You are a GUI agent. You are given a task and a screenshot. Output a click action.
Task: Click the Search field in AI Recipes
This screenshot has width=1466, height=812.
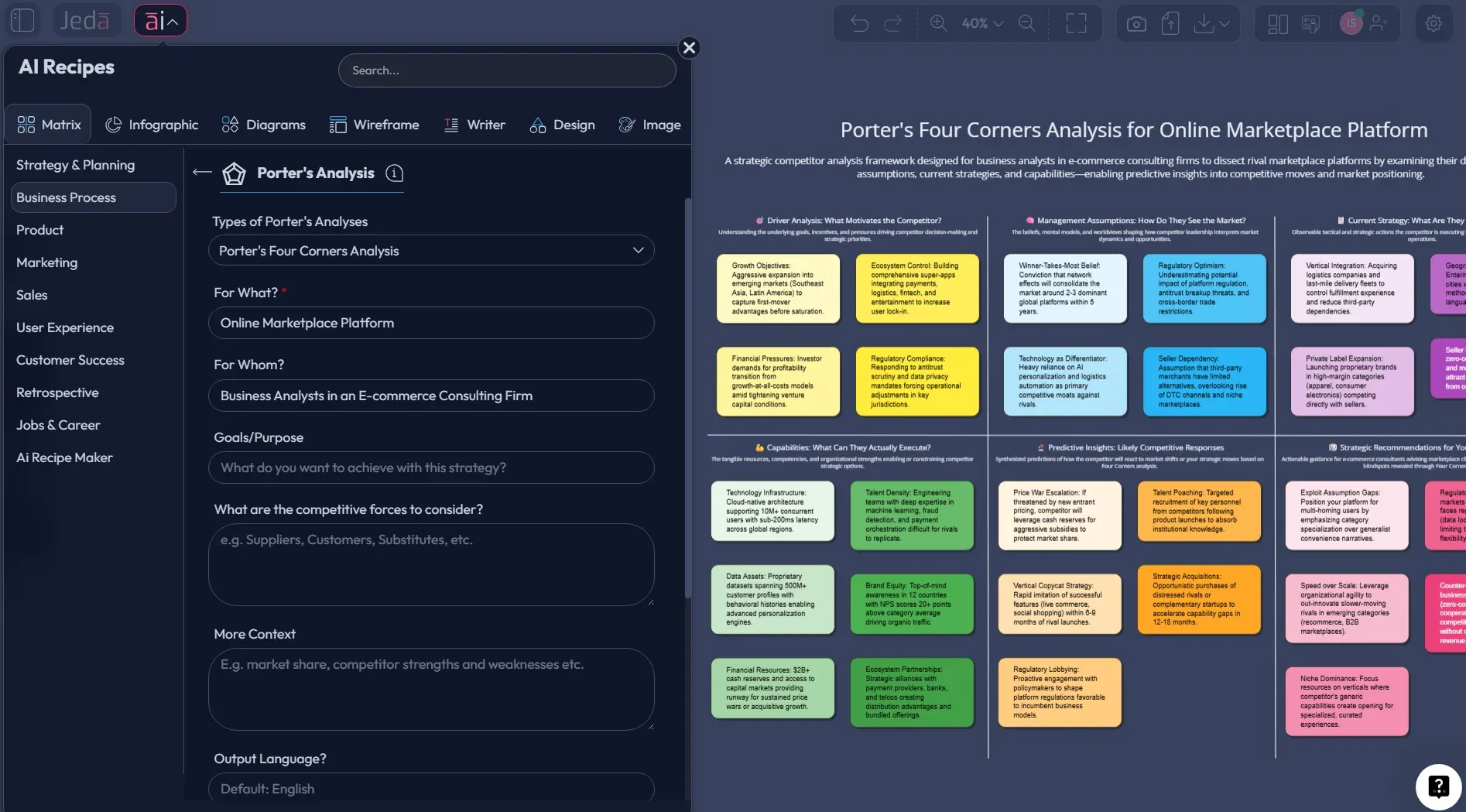click(507, 70)
